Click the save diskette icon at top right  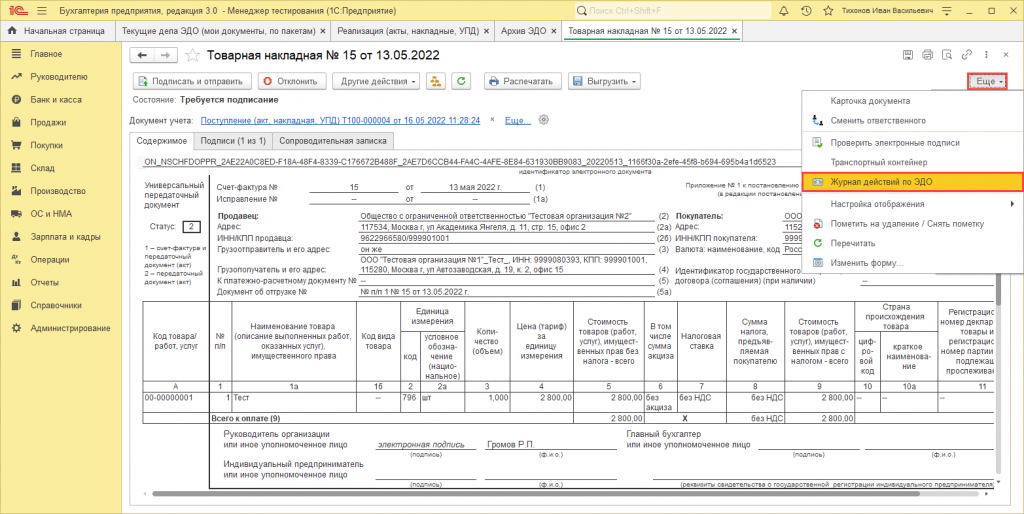click(908, 56)
